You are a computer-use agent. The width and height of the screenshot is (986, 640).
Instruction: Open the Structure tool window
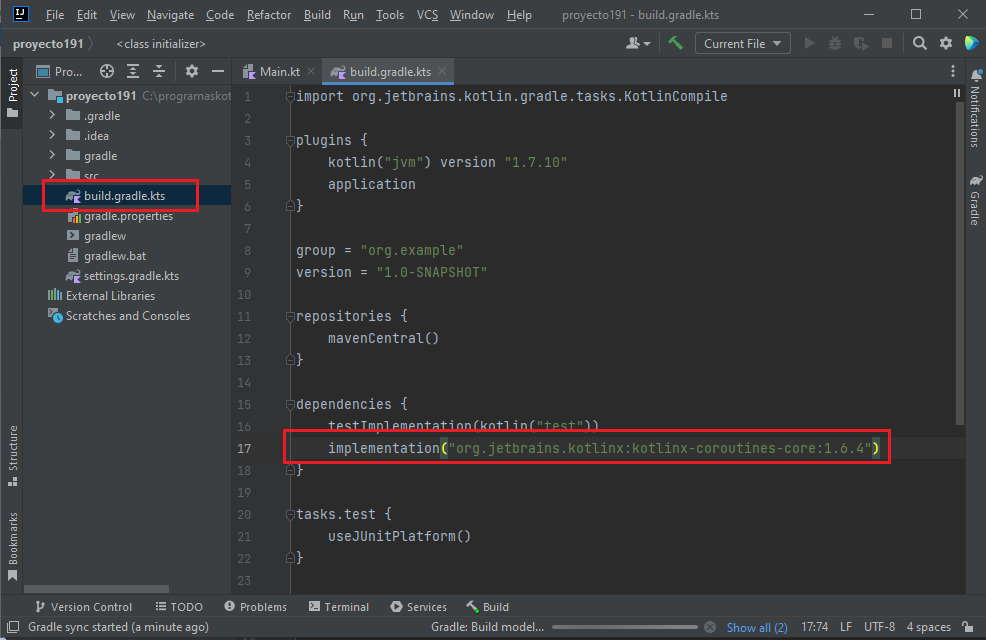tap(13, 456)
